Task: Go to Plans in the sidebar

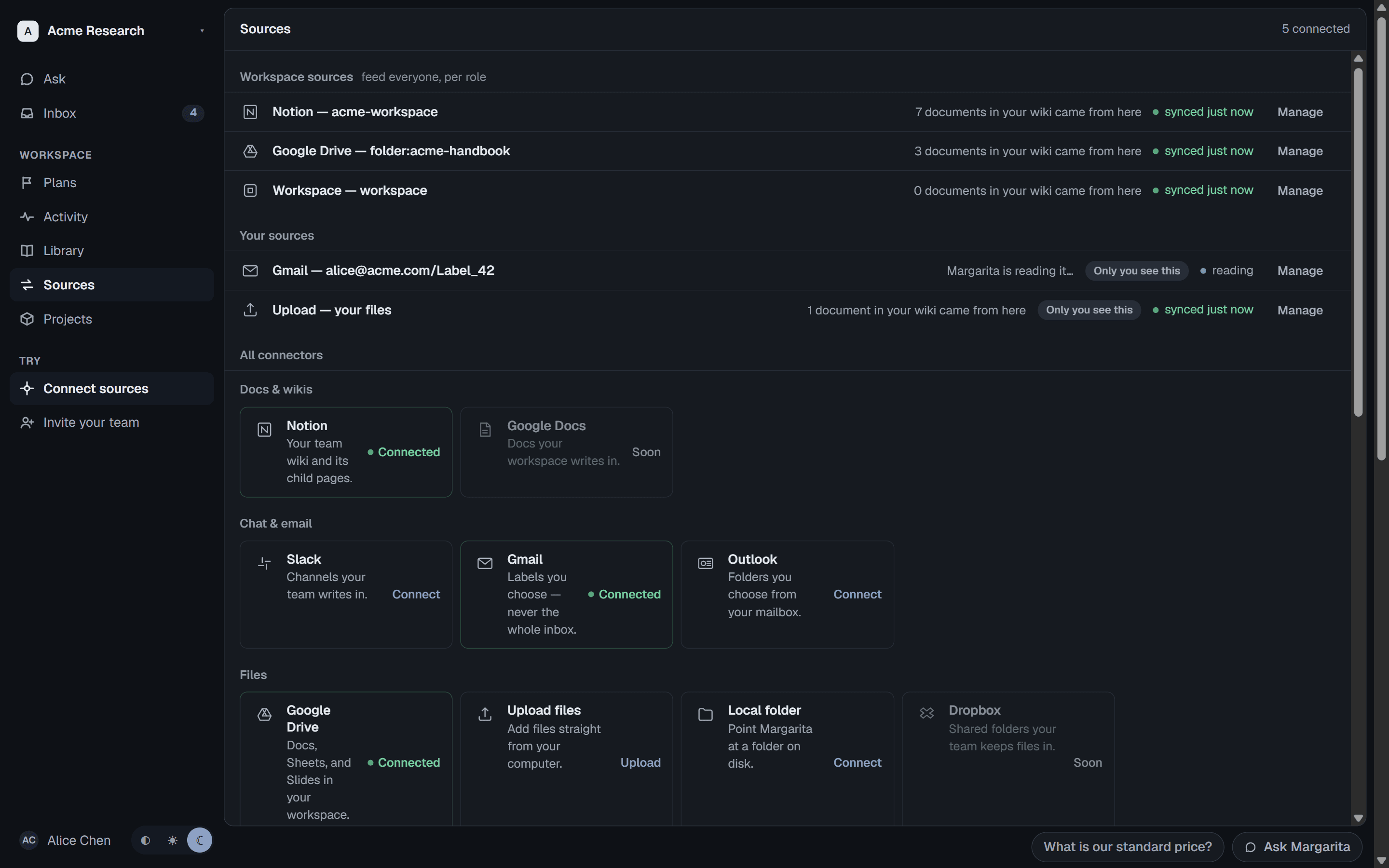Action: pyautogui.click(x=111, y=183)
